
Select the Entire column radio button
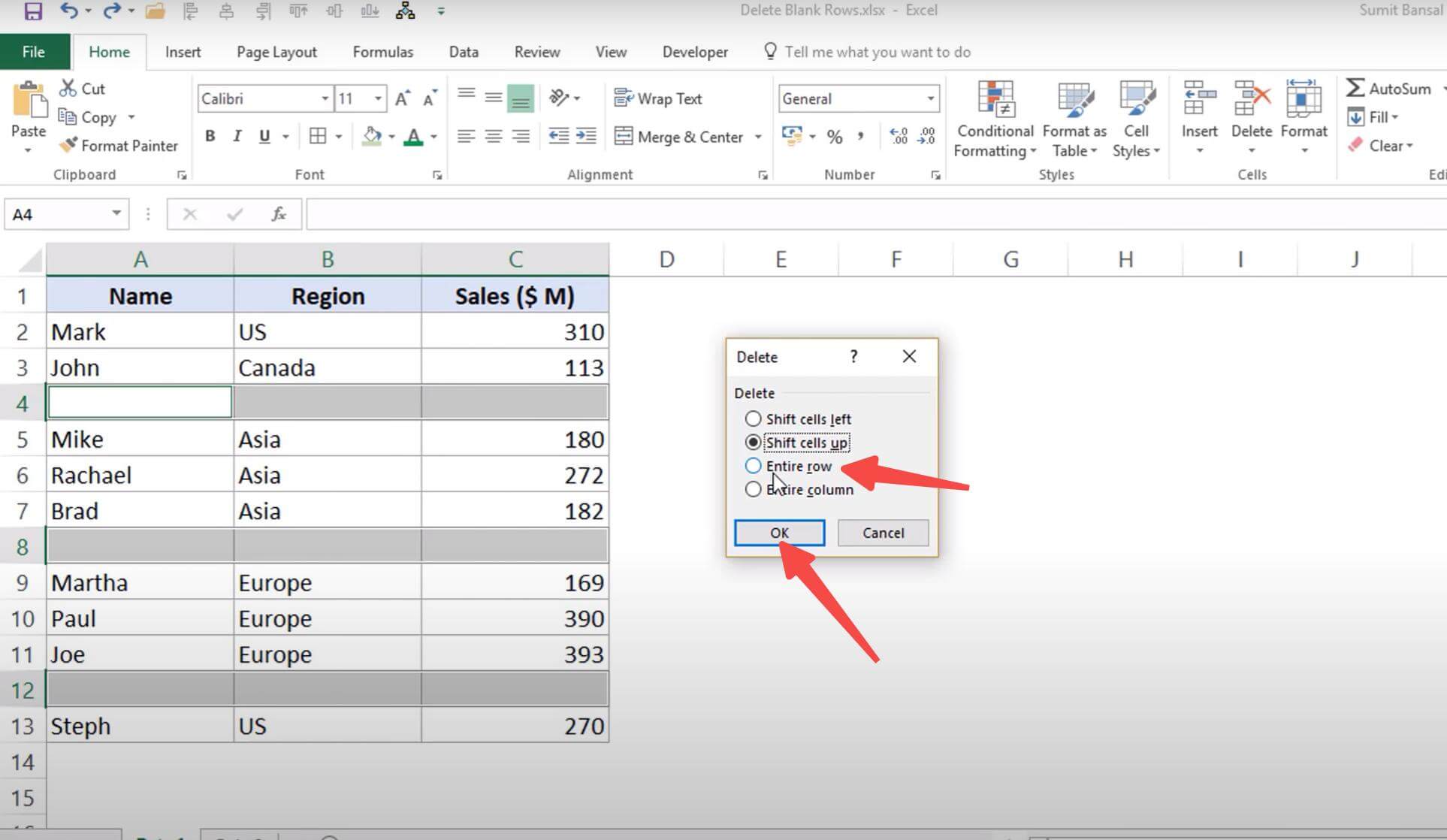point(752,489)
